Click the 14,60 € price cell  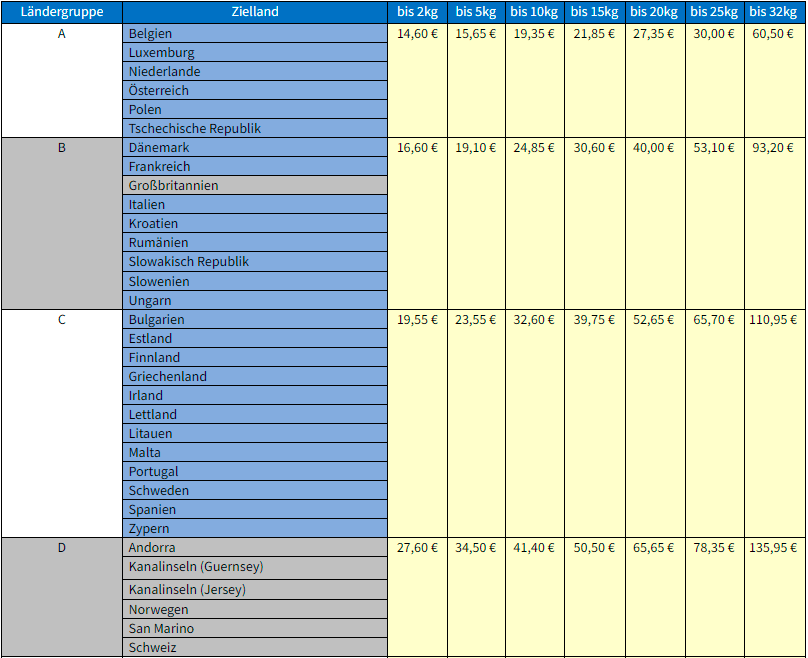click(x=417, y=34)
